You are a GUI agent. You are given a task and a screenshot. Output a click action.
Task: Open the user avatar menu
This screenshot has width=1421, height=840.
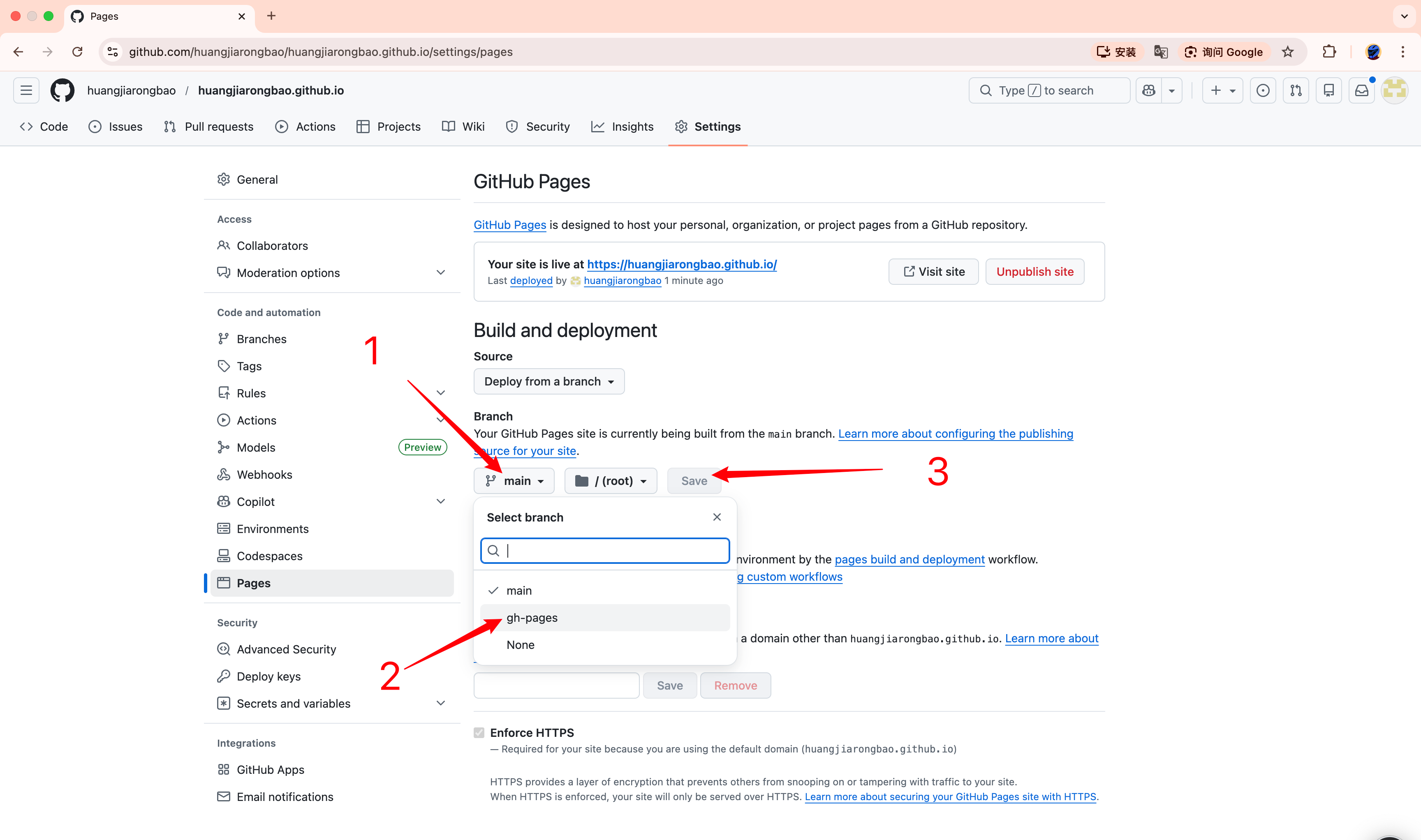tap(1394, 90)
